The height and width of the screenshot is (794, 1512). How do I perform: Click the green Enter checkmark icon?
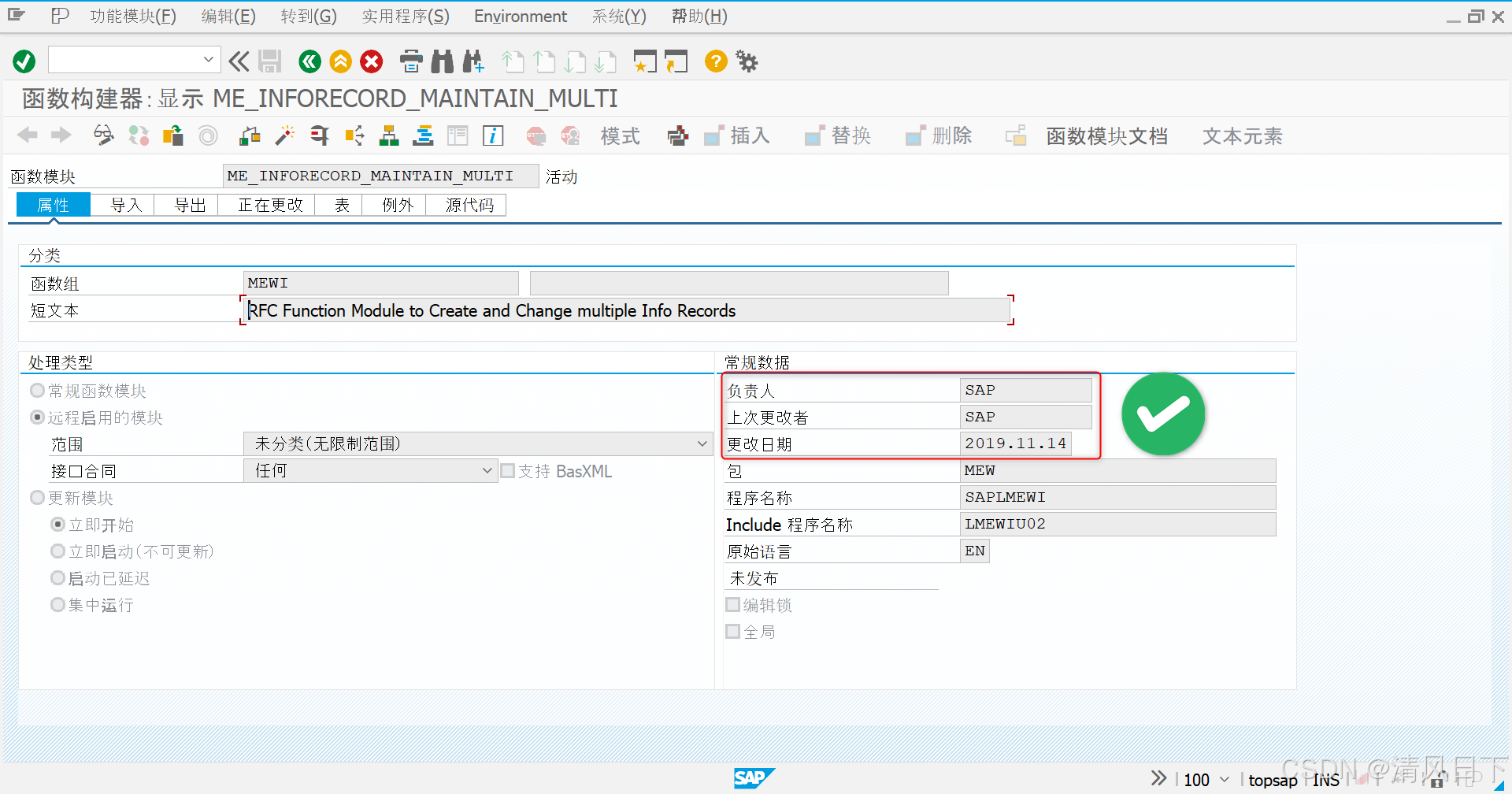24,61
